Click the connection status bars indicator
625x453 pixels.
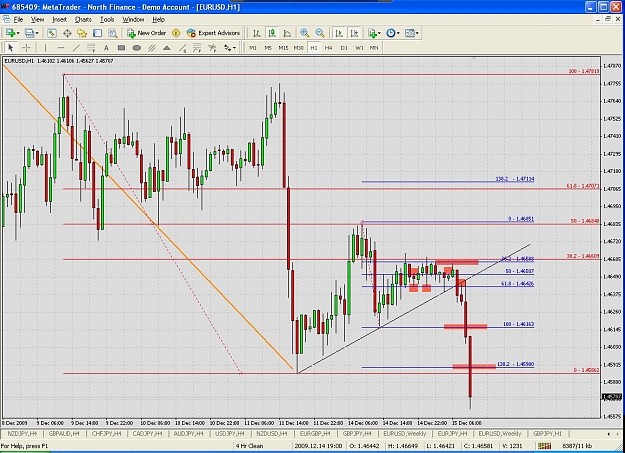pos(544,446)
